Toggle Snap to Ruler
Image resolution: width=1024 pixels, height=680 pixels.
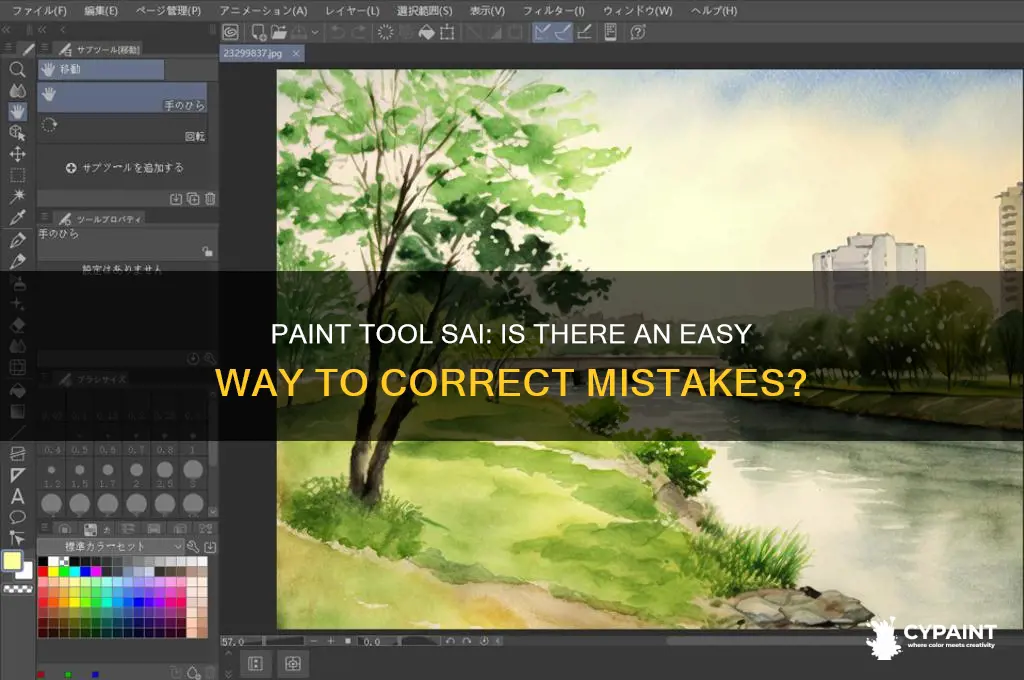tap(542, 32)
